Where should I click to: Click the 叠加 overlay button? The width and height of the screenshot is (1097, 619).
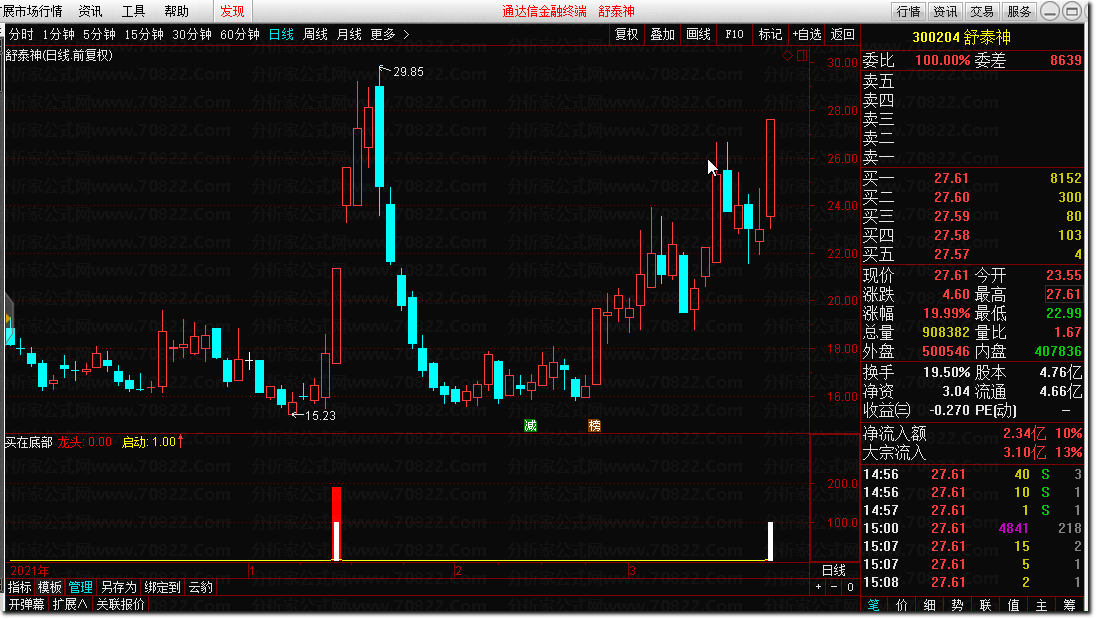point(662,34)
